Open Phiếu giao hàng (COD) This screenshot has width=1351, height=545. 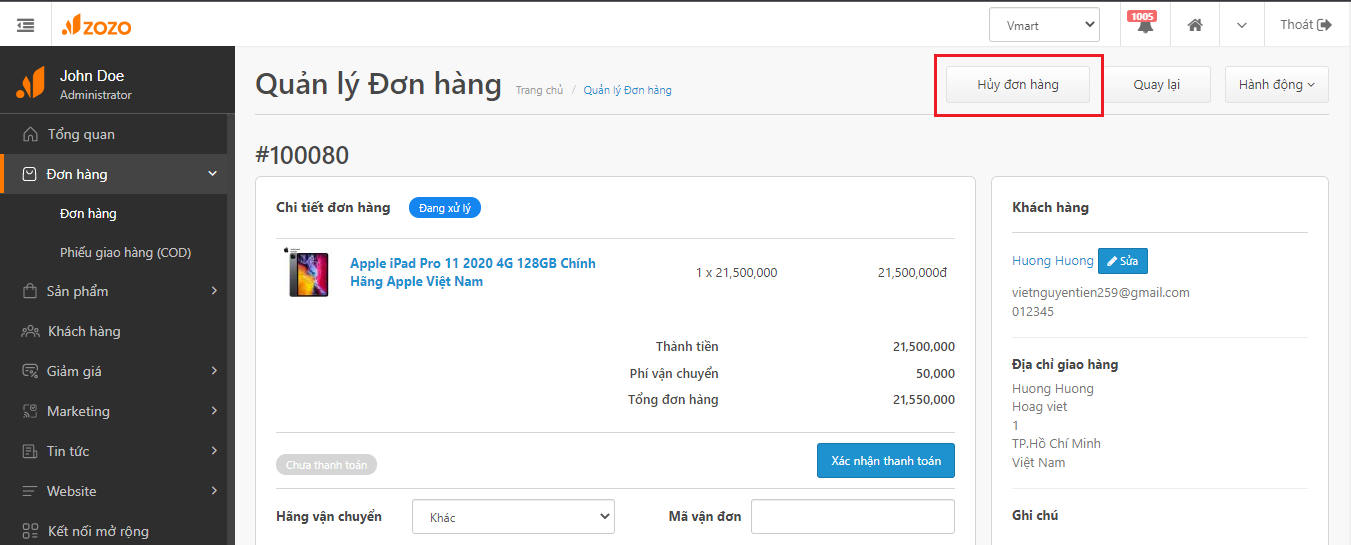(x=125, y=252)
